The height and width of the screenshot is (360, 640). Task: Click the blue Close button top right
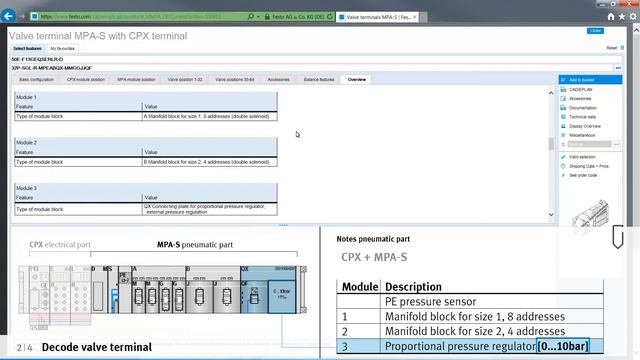[x=595, y=31]
